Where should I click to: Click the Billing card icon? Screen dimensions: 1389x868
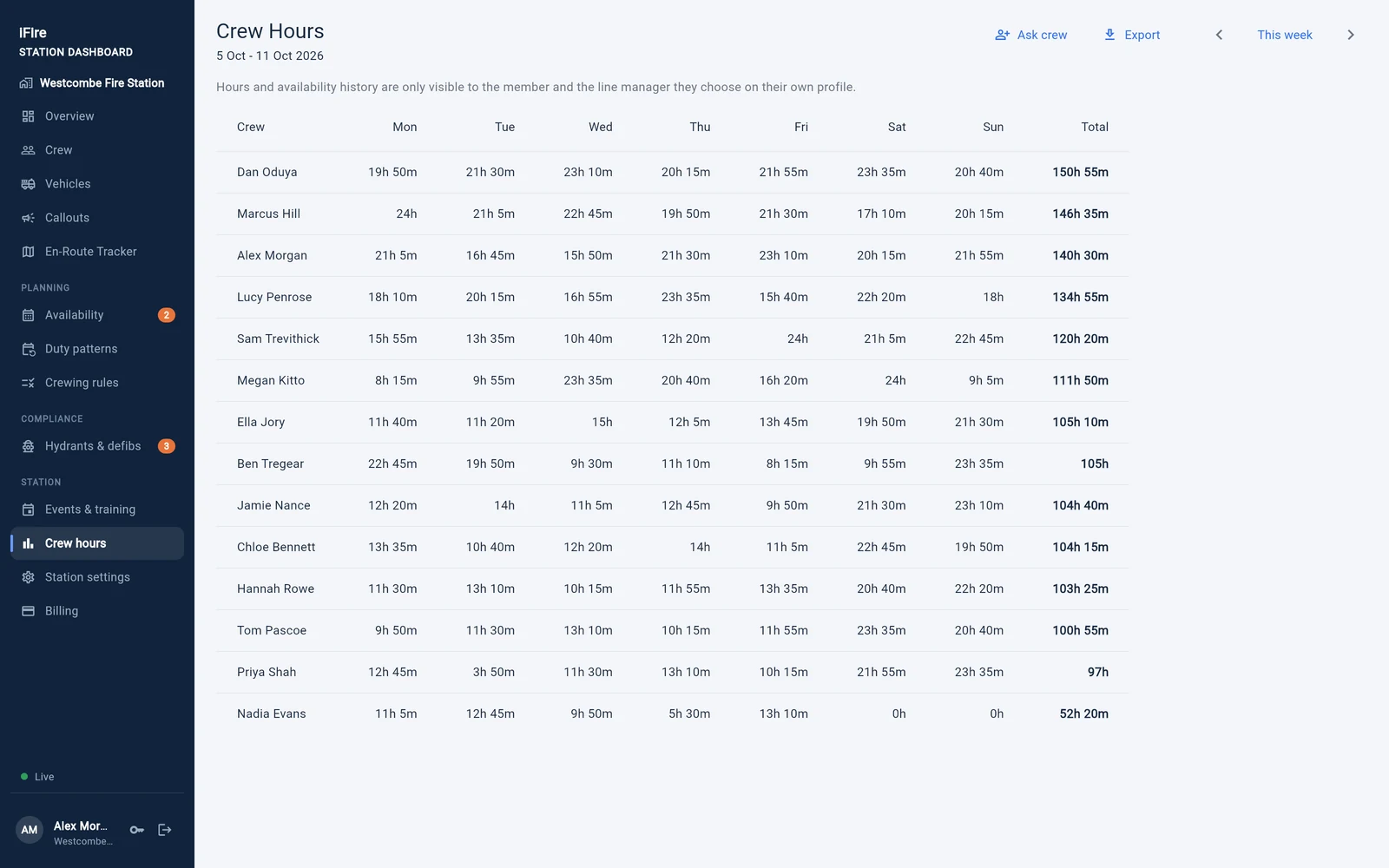click(x=28, y=611)
